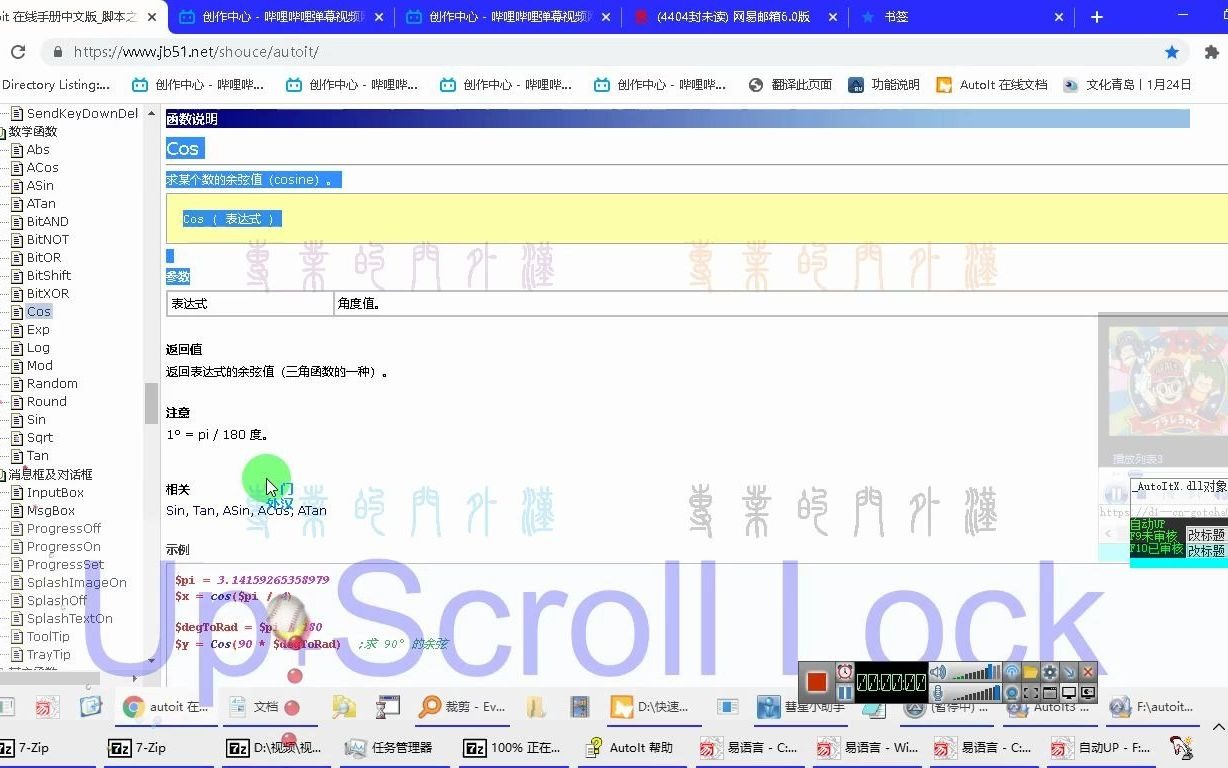Open the recorder's alarm clock timer
The width and height of the screenshot is (1228, 768).
(x=845, y=671)
